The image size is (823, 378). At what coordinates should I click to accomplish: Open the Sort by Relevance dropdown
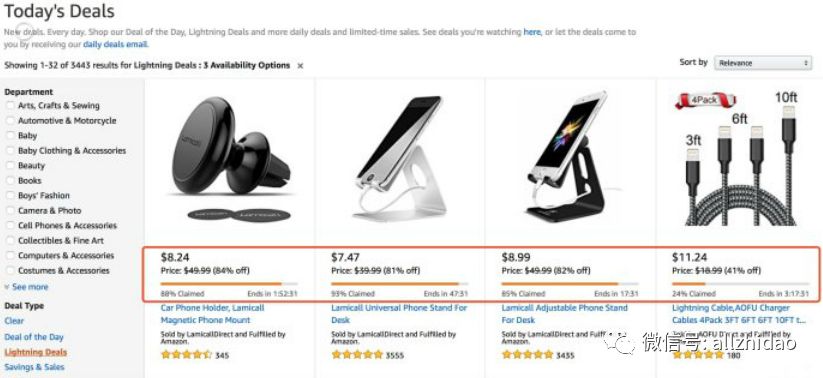click(763, 63)
